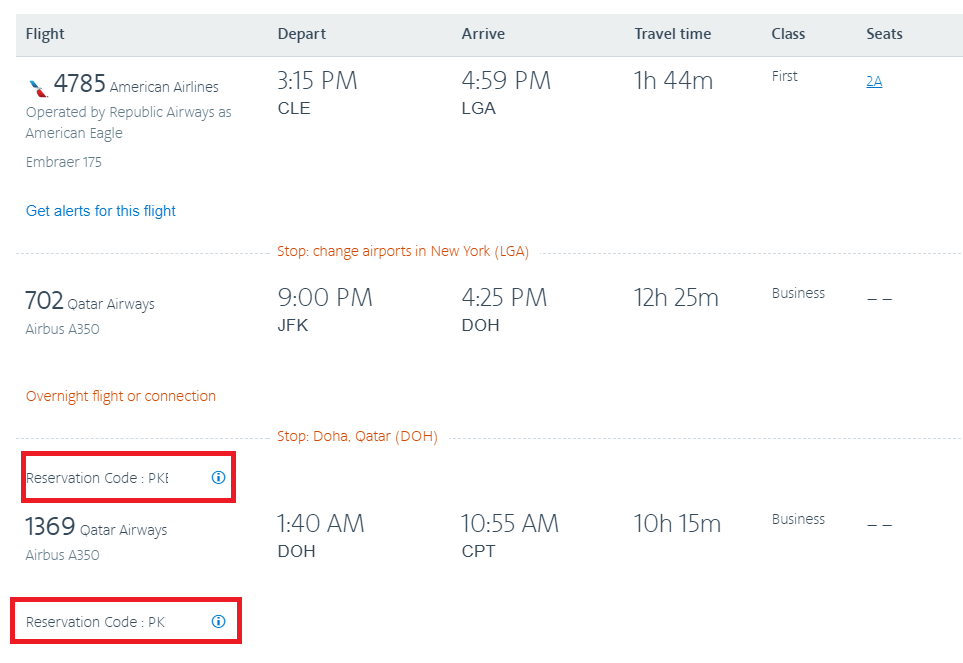
Task: Click the Reservation Code PKE label
Action: (x=97, y=478)
